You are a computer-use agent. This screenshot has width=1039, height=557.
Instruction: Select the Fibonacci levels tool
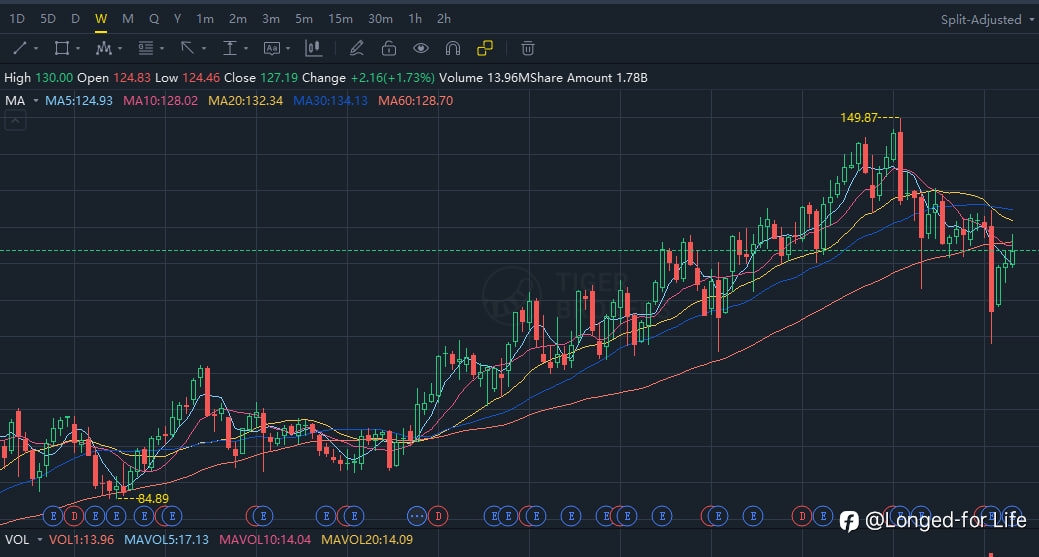tap(146, 48)
